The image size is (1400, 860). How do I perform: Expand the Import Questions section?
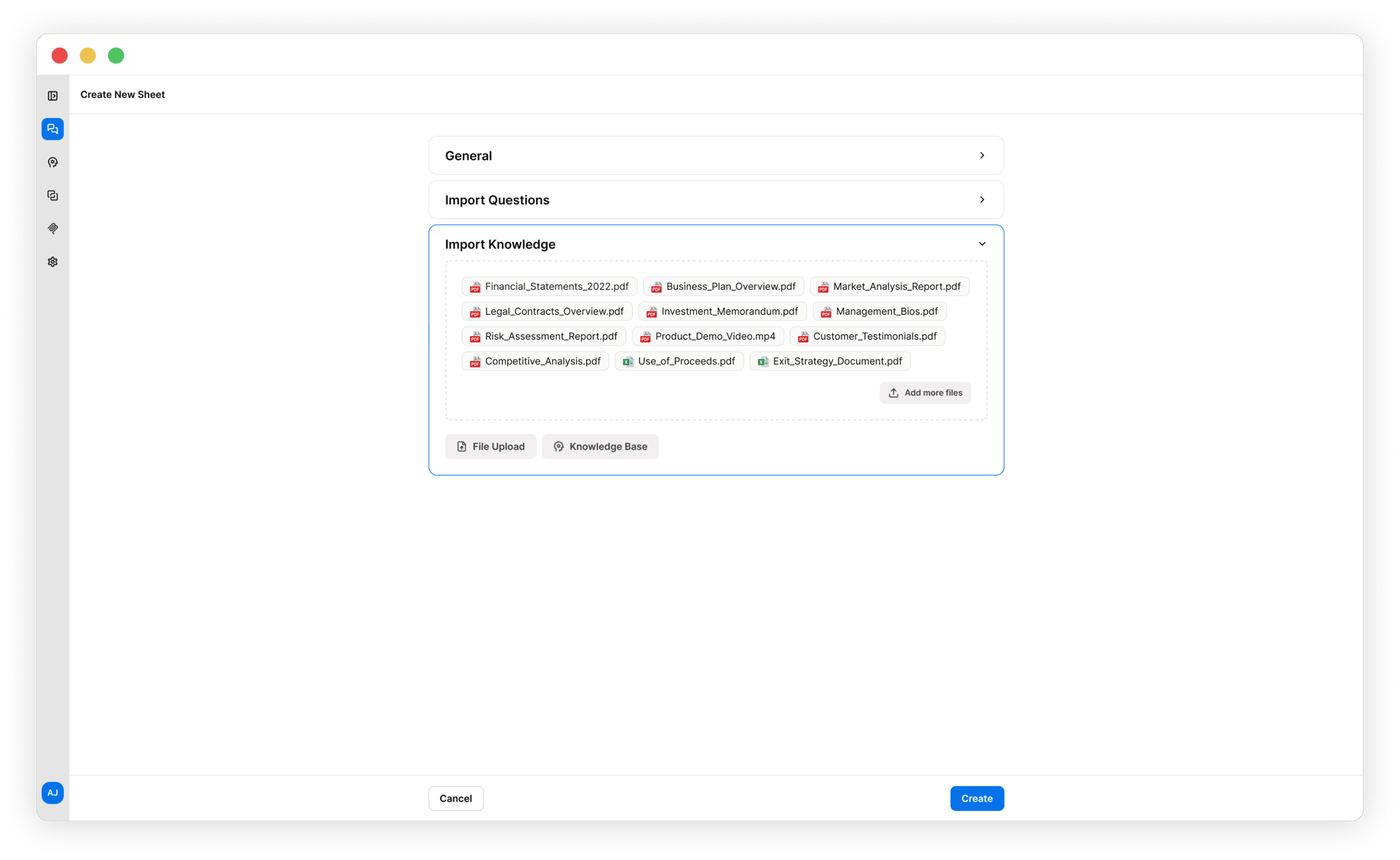click(716, 200)
